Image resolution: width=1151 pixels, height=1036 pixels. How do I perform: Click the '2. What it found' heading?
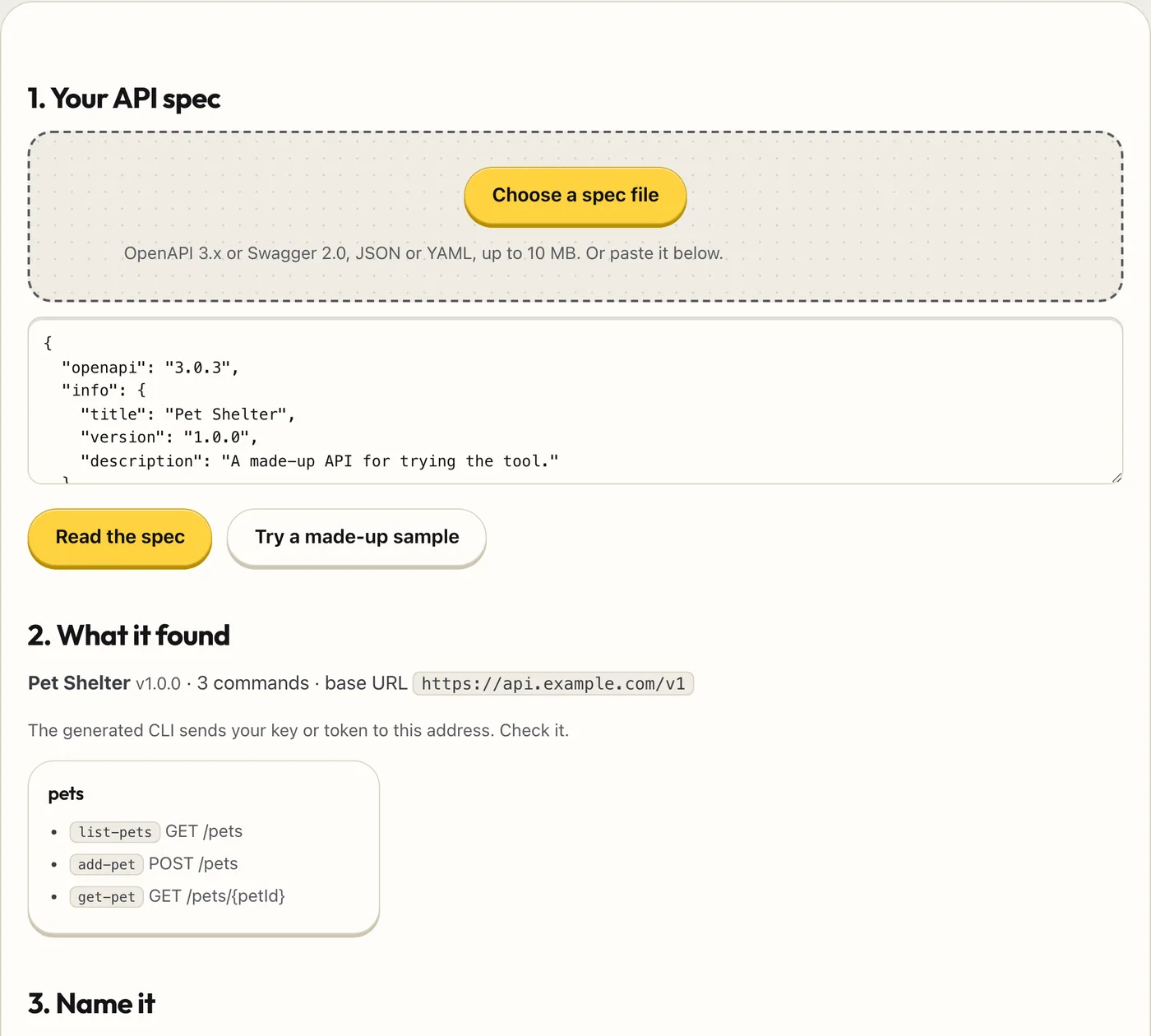point(129,636)
